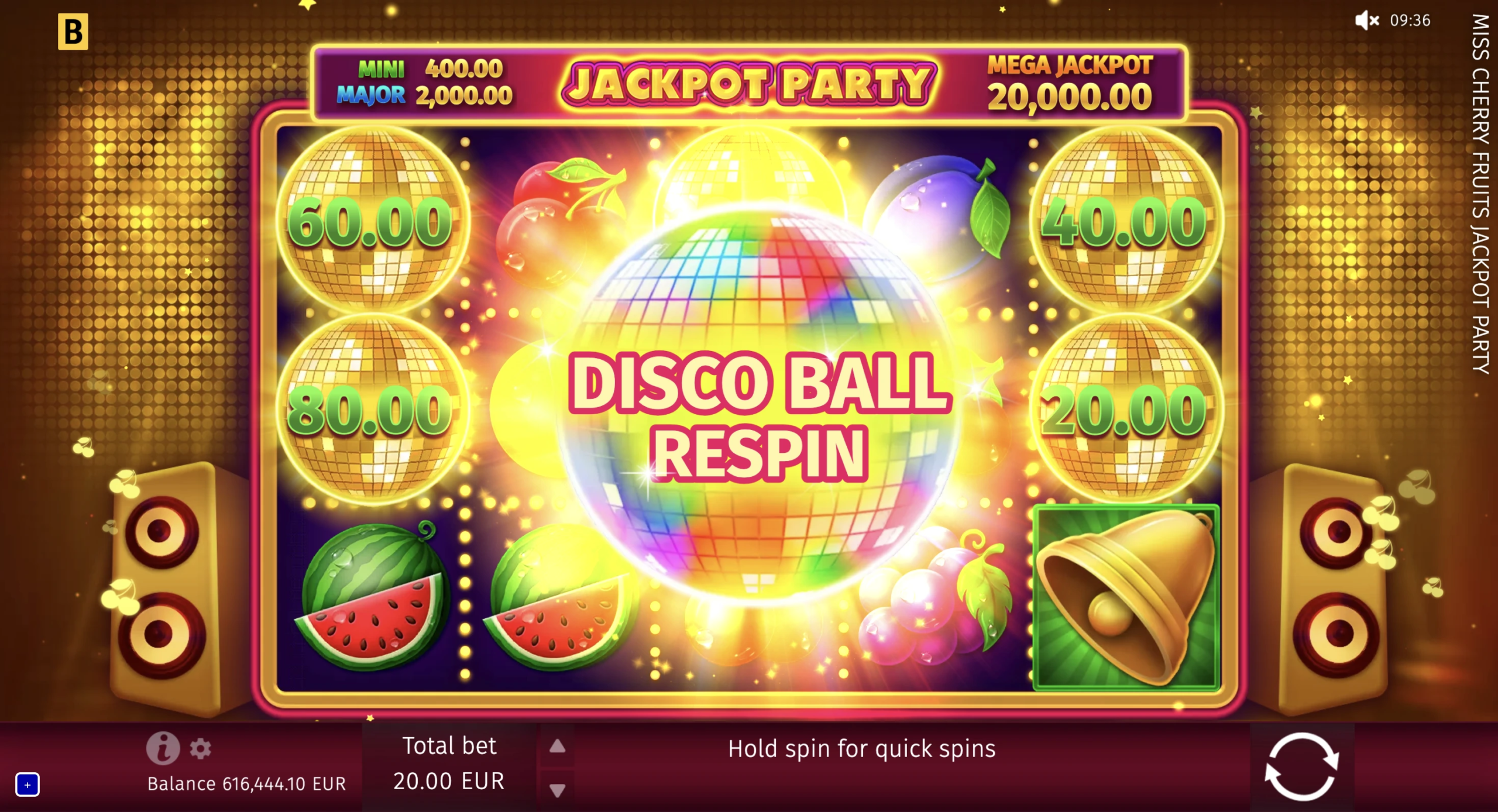The height and width of the screenshot is (812, 1498).
Task: Click the Total bet 20.00 EUR field
Action: click(x=449, y=763)
